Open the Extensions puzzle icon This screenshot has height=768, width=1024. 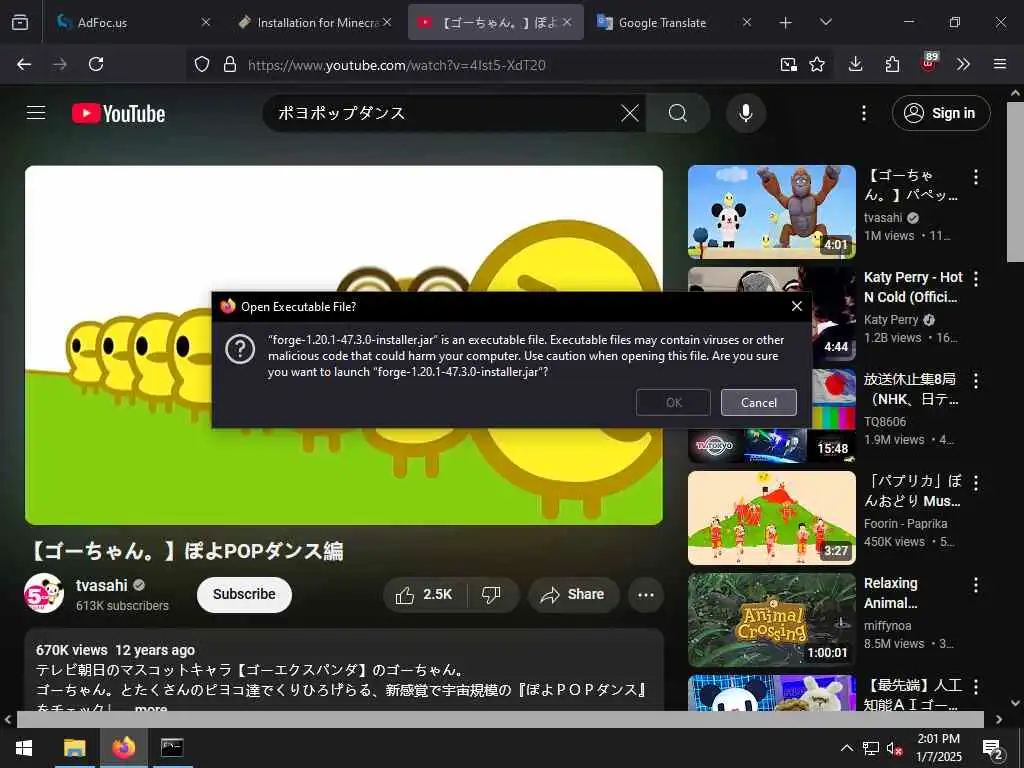(892, 64)
